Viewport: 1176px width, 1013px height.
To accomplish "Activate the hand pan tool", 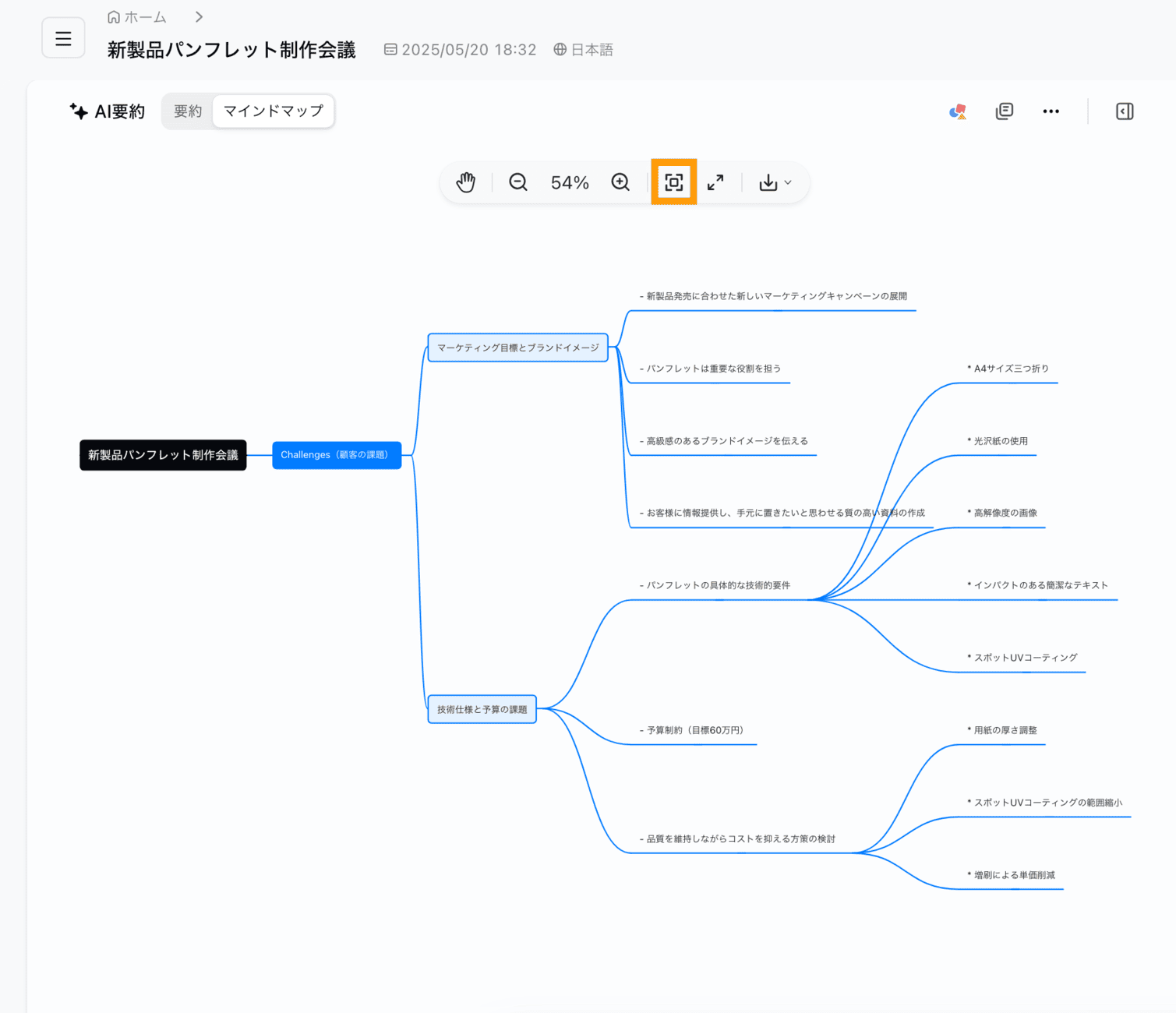I will pyautogui.click(x=466, y=182).
